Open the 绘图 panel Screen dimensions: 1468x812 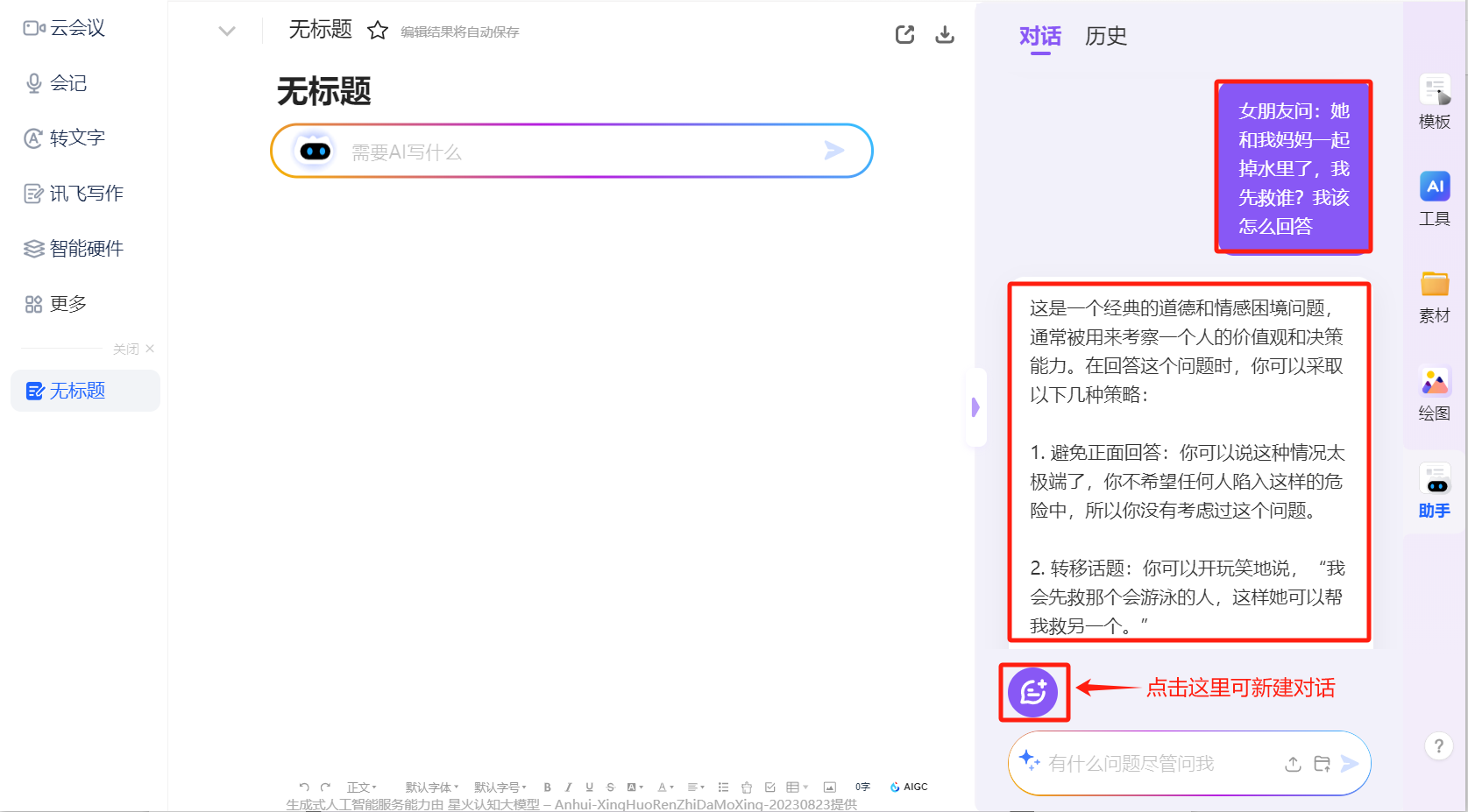click(1435, 394)
